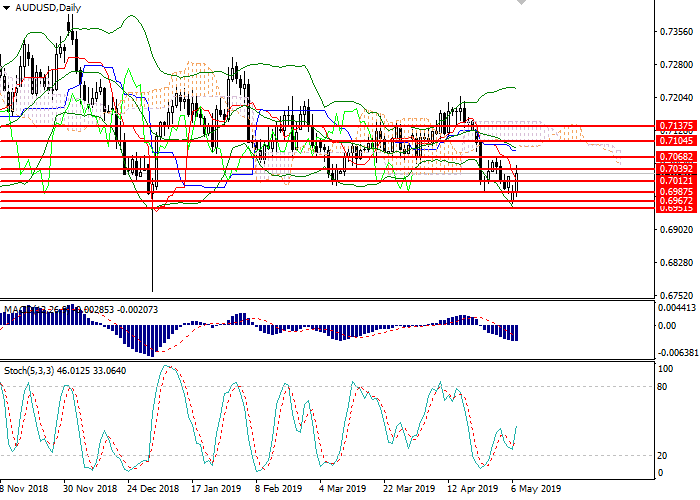This screenshot has width=700, height=500.
Task: Click the 0.67520 value on price axis
Action: (x=676, y=296)
